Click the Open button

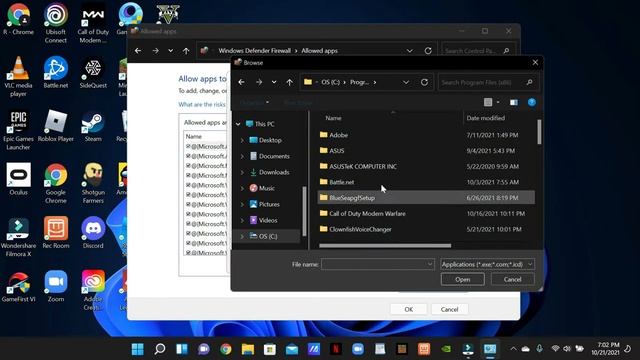coord(462,279)
